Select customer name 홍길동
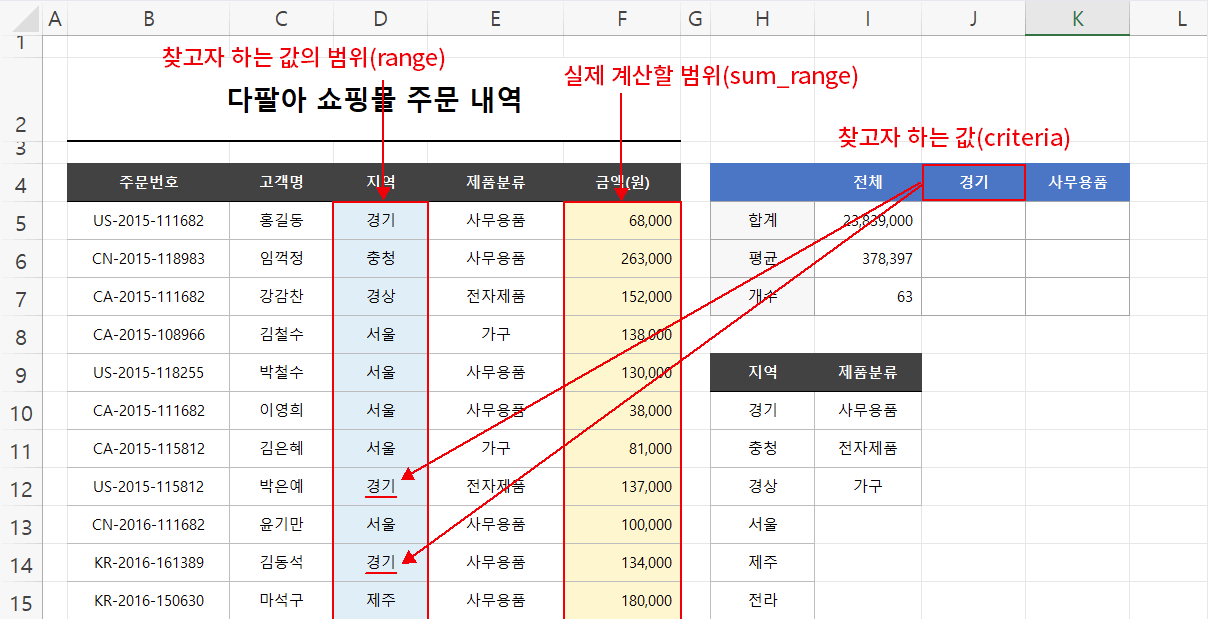 tap(281, 220)
